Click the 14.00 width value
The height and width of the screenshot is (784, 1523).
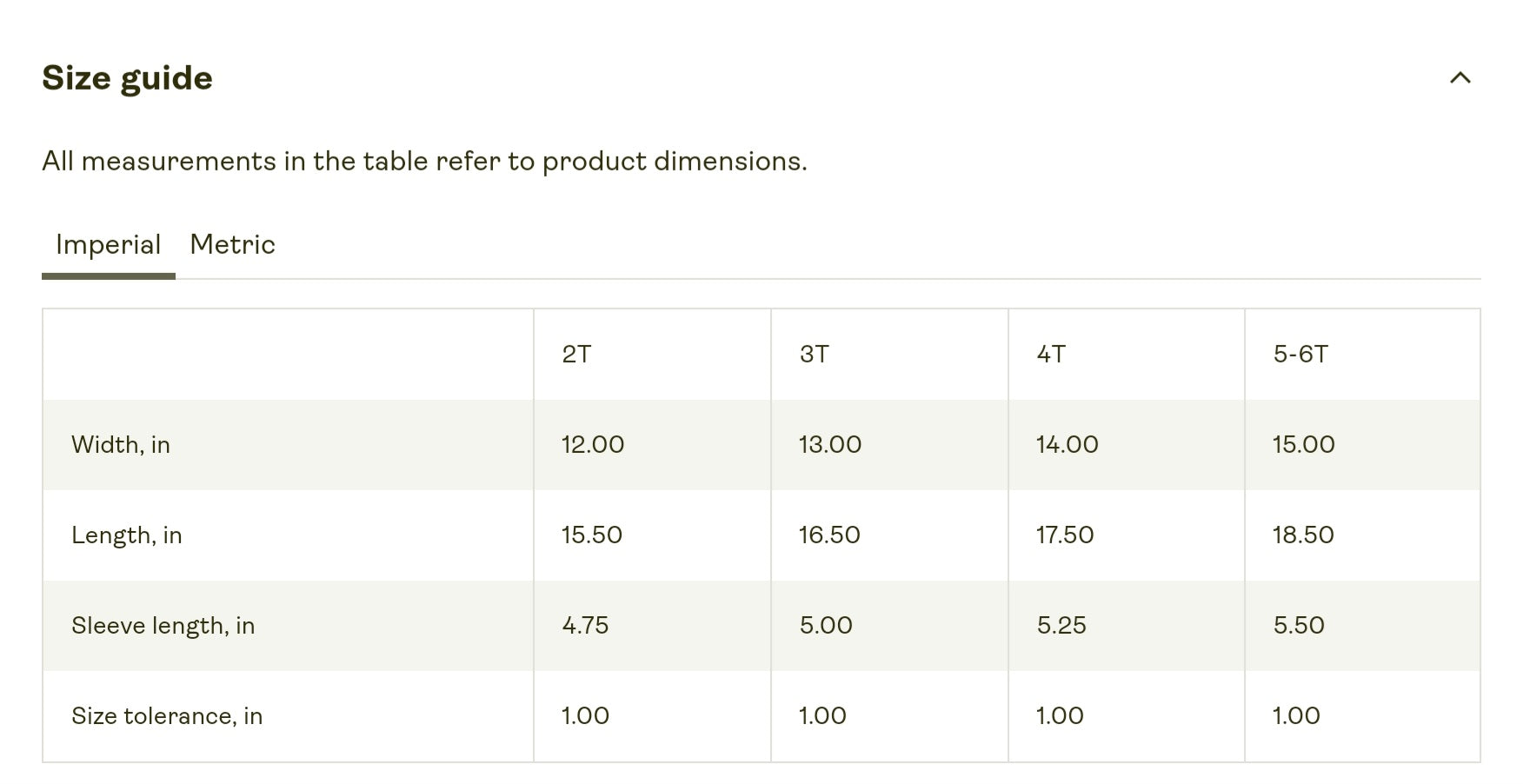(x=1067, y=445)
